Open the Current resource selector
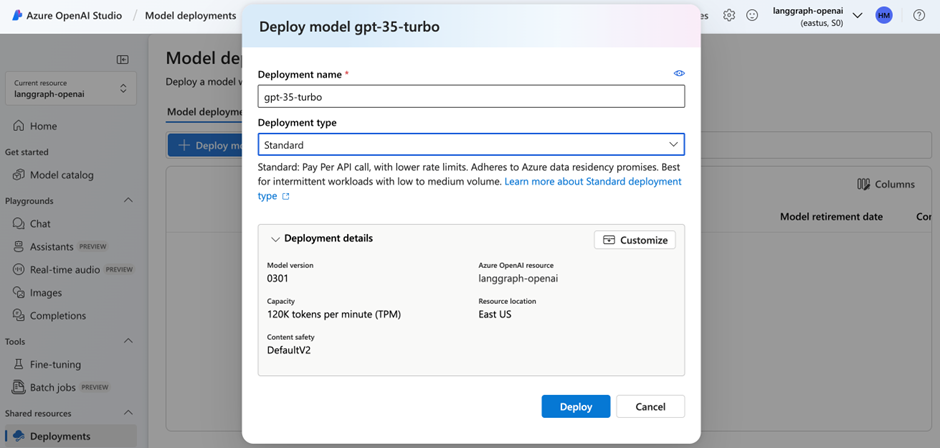The width and height of the screenshot is (940, 448). 71,88
